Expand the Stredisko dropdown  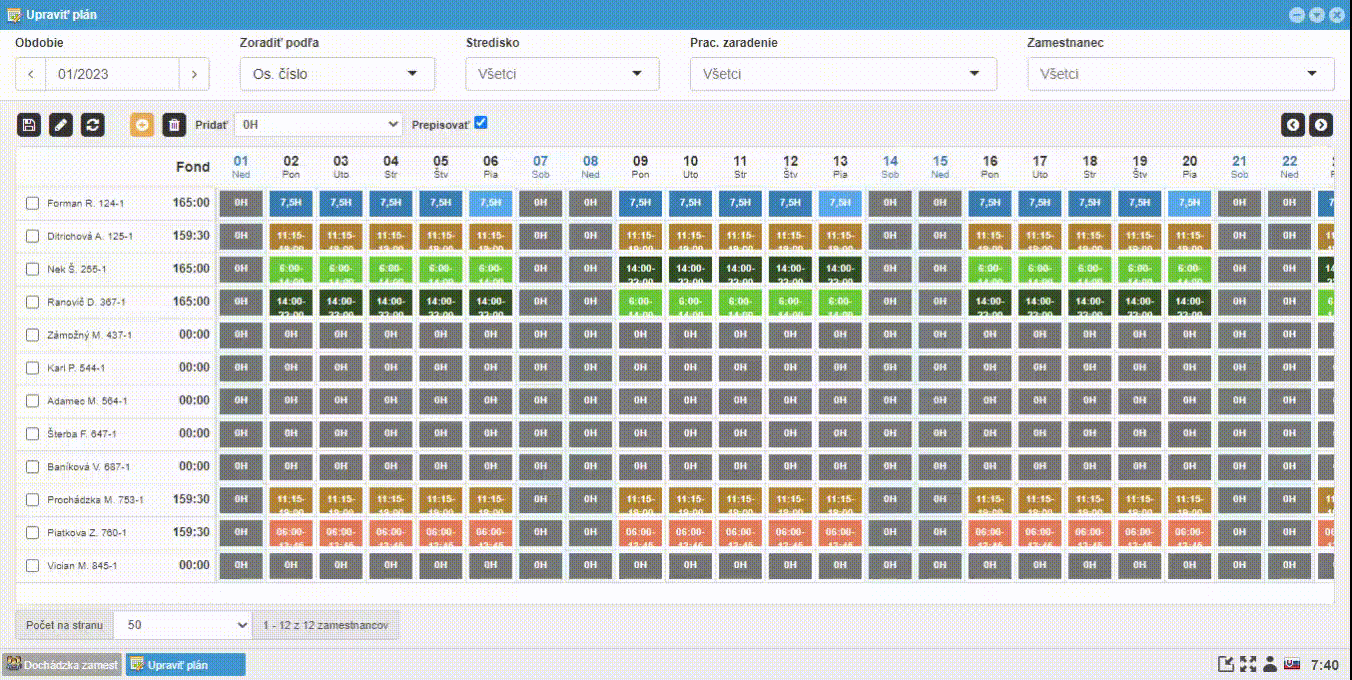[562, 74]
